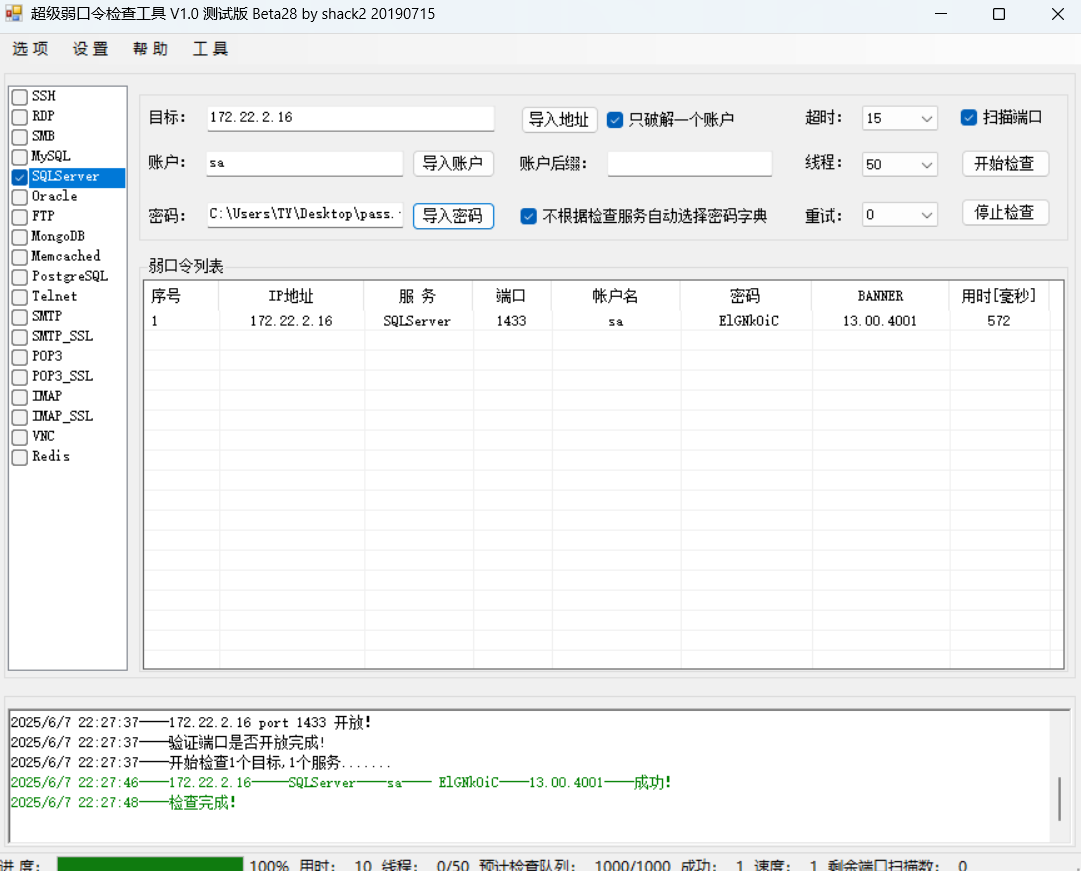Tick the VNC checkbox
Image resolution: width=1081 pixels, height=871 pixels.
coord(20,437)
